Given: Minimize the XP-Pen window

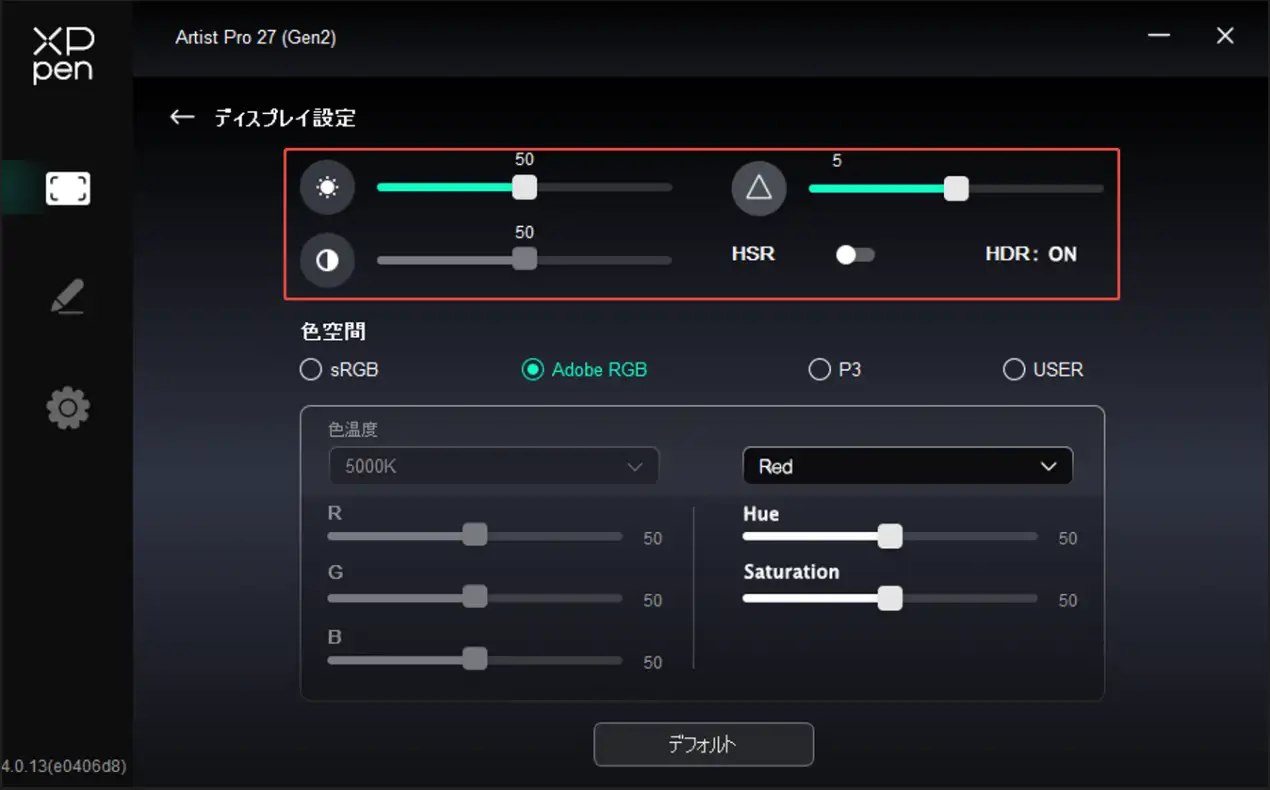Looking at the screenshot, I should (x=1159, y=36).
